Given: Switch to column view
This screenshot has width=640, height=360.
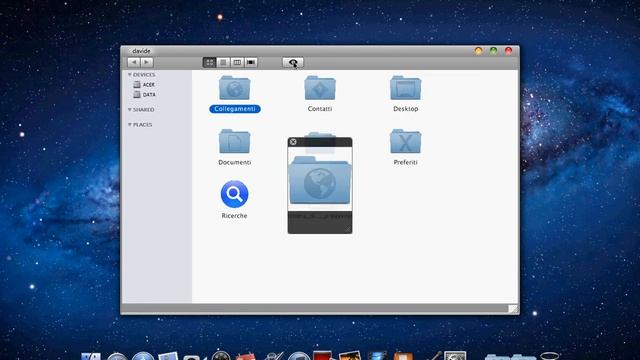Looking at the screenshot, I should pos(237,62).
